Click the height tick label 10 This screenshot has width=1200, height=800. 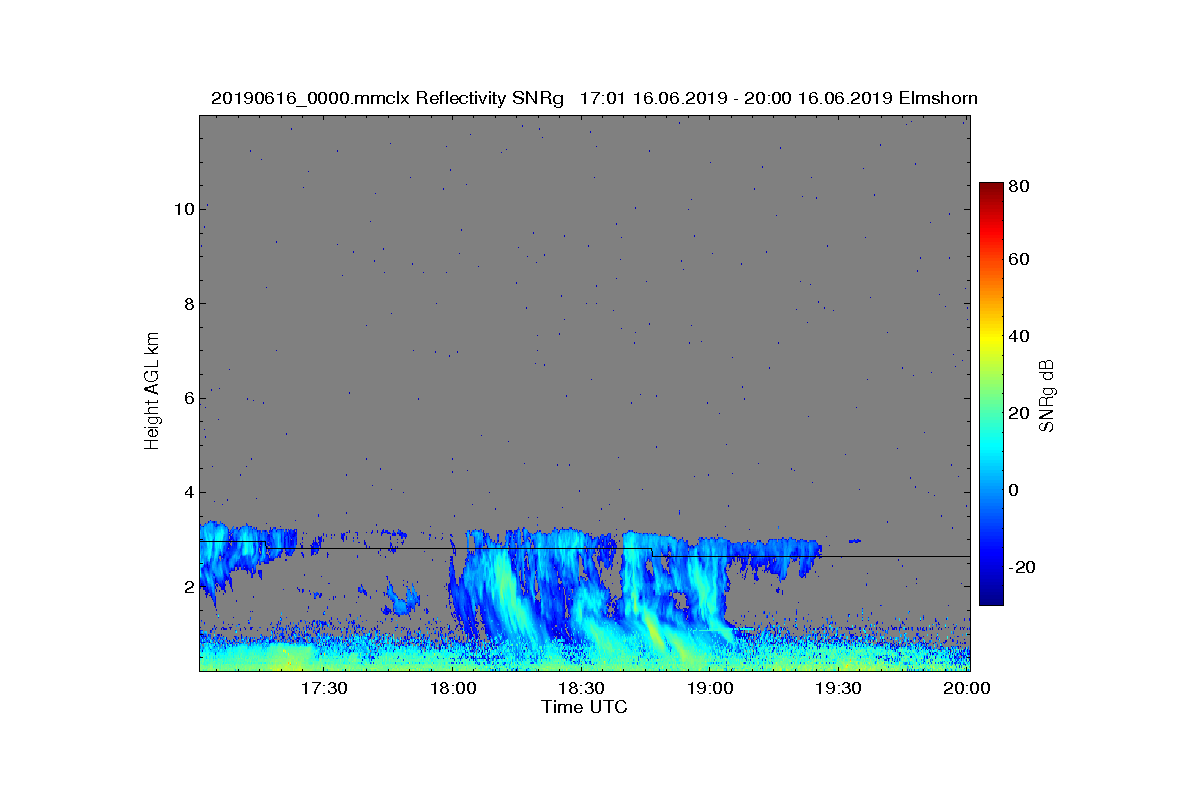tap(183, 209)
